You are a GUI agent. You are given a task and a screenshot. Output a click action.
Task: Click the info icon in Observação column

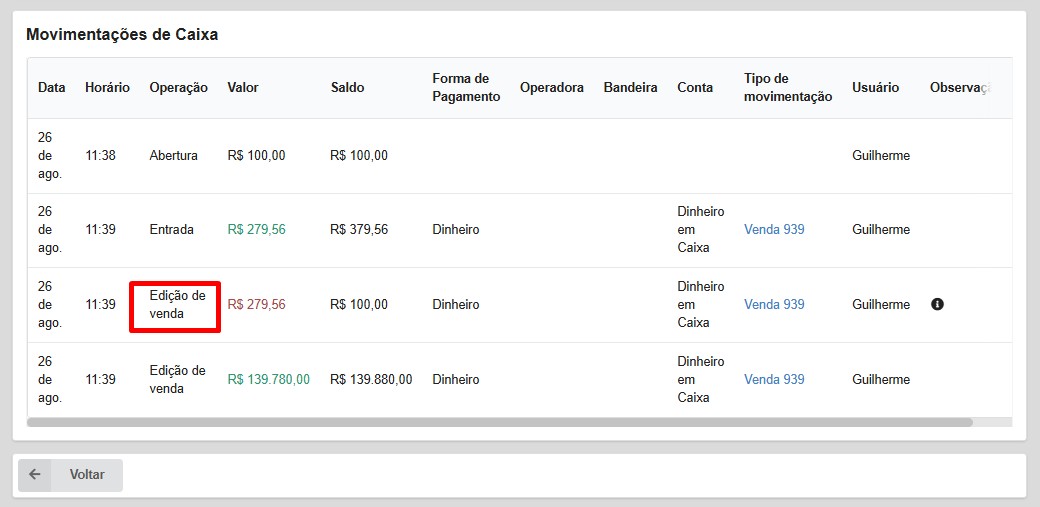point(937,304)
